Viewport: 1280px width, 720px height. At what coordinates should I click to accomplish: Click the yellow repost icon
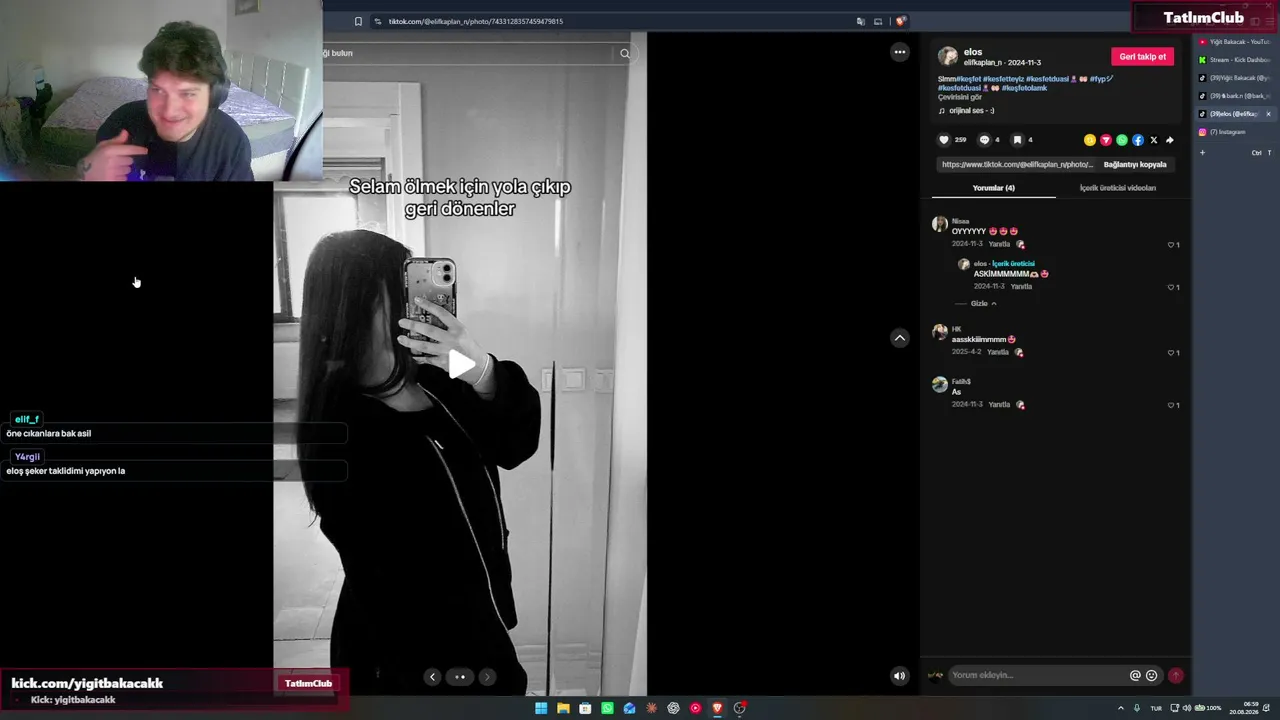tap(1090, 140)
